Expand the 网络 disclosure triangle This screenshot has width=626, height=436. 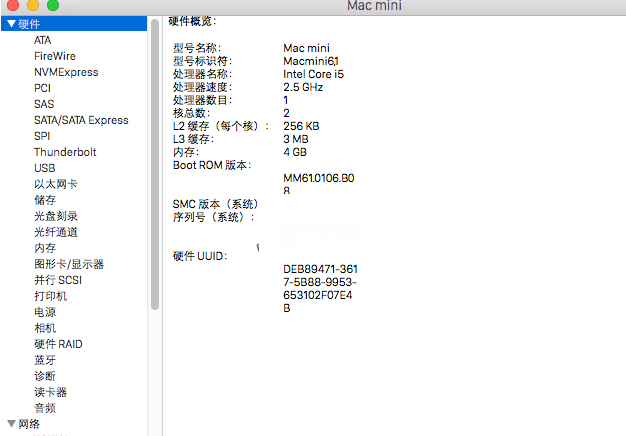(10, 424)
